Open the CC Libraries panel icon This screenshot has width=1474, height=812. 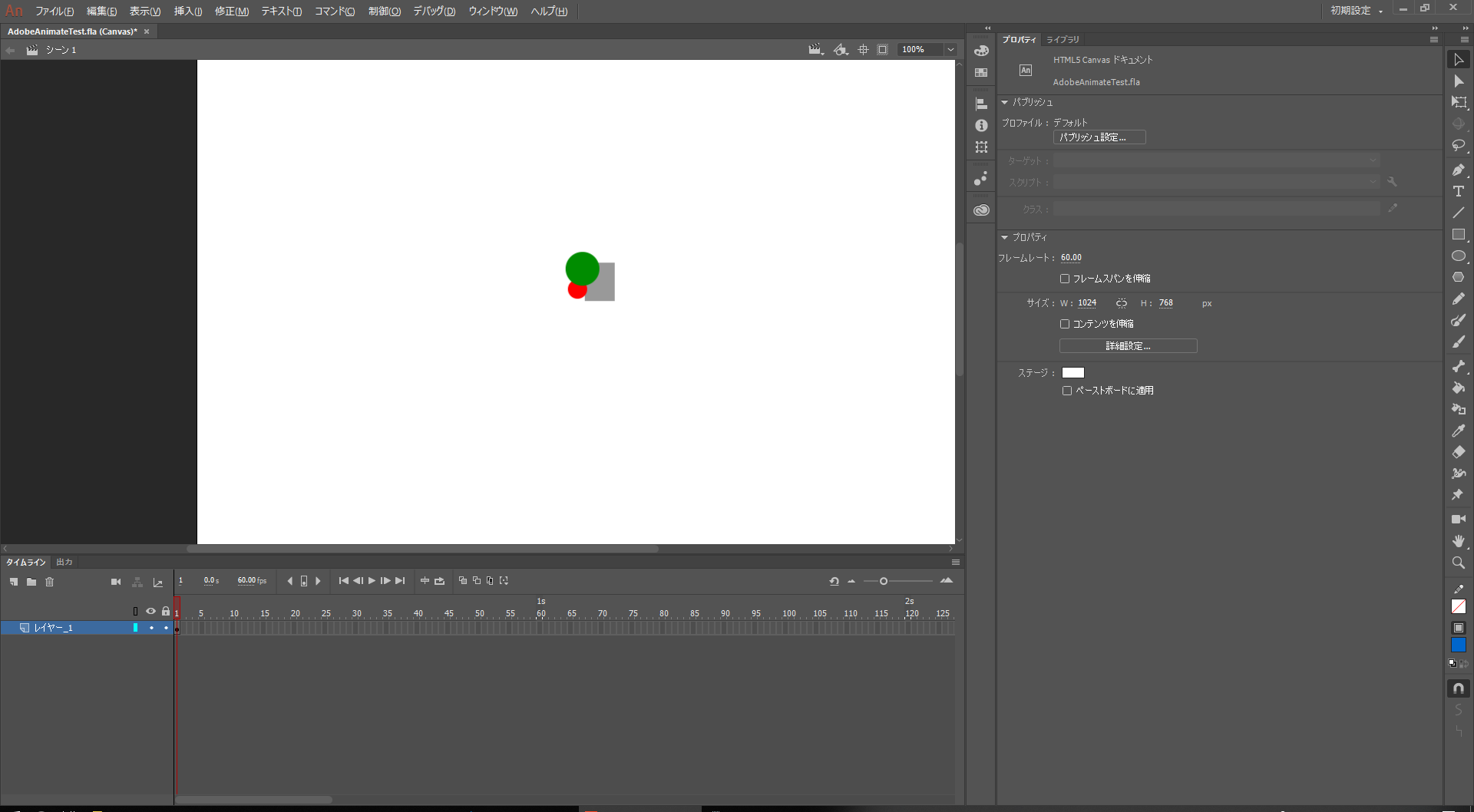(x=981, y=210)
